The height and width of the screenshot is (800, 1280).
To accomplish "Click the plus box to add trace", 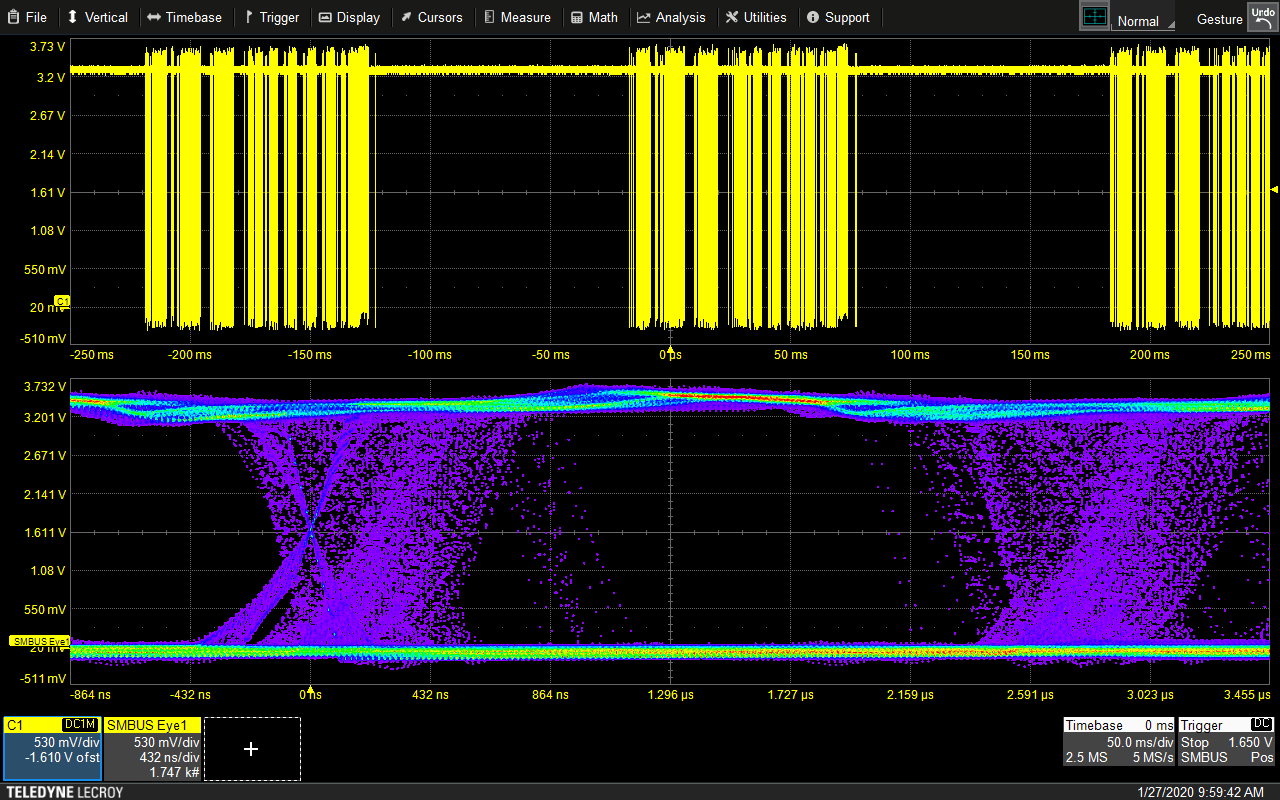I will coord(251,748).
